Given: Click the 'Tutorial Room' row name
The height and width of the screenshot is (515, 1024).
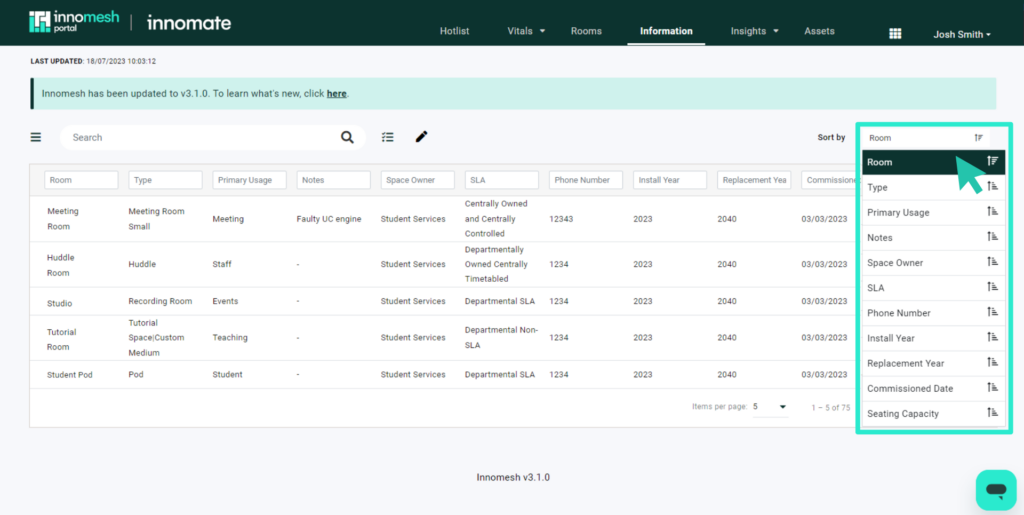Looking at the screenshot, I should coord(61,339).
